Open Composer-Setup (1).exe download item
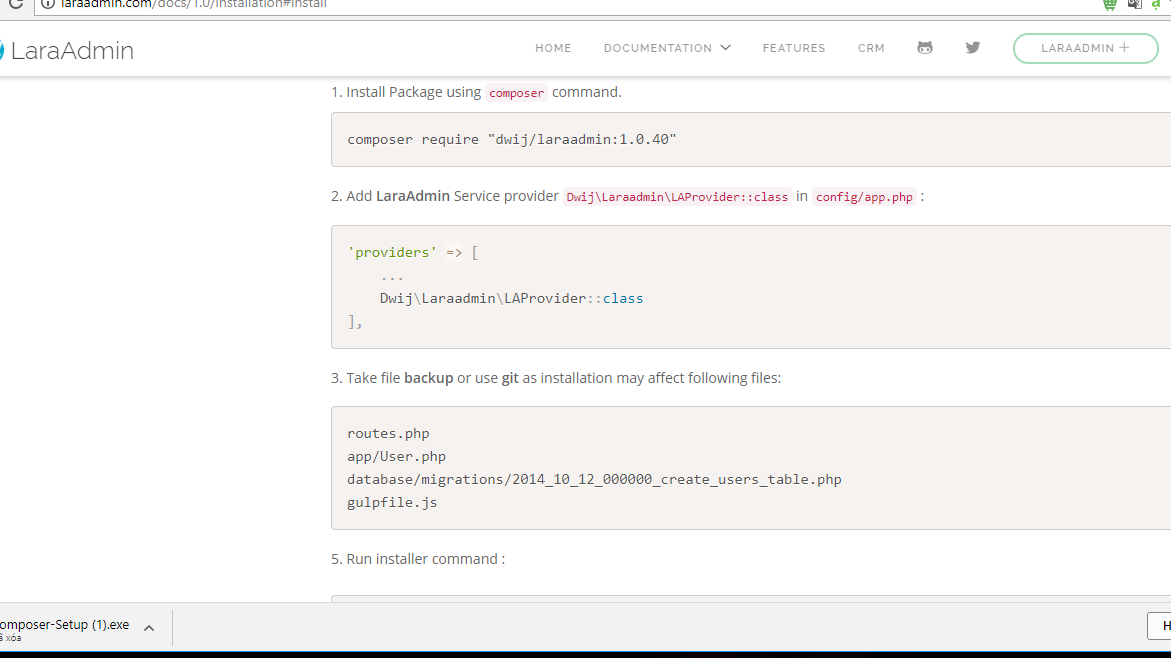The width and height of the screenshot is (1171, 658). pyautogui.click(x=64, y=625)
